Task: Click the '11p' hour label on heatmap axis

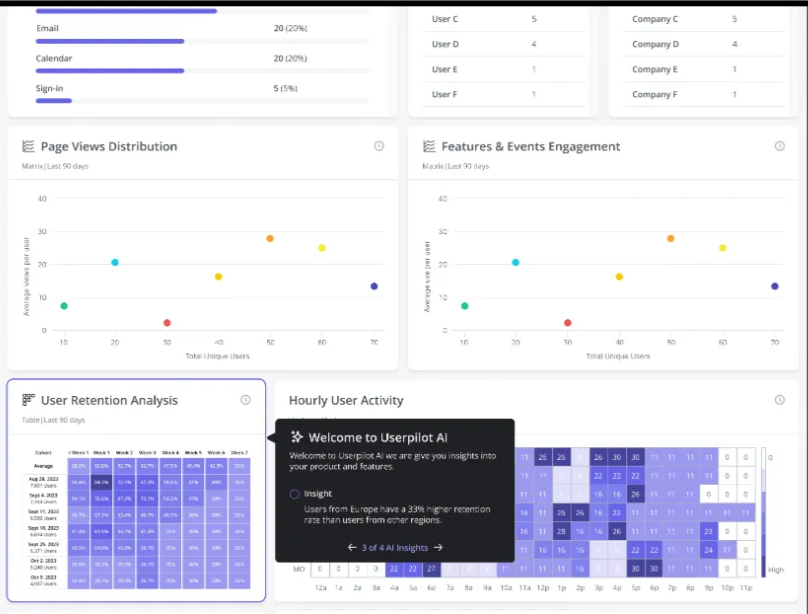Action: pos(746,587)
